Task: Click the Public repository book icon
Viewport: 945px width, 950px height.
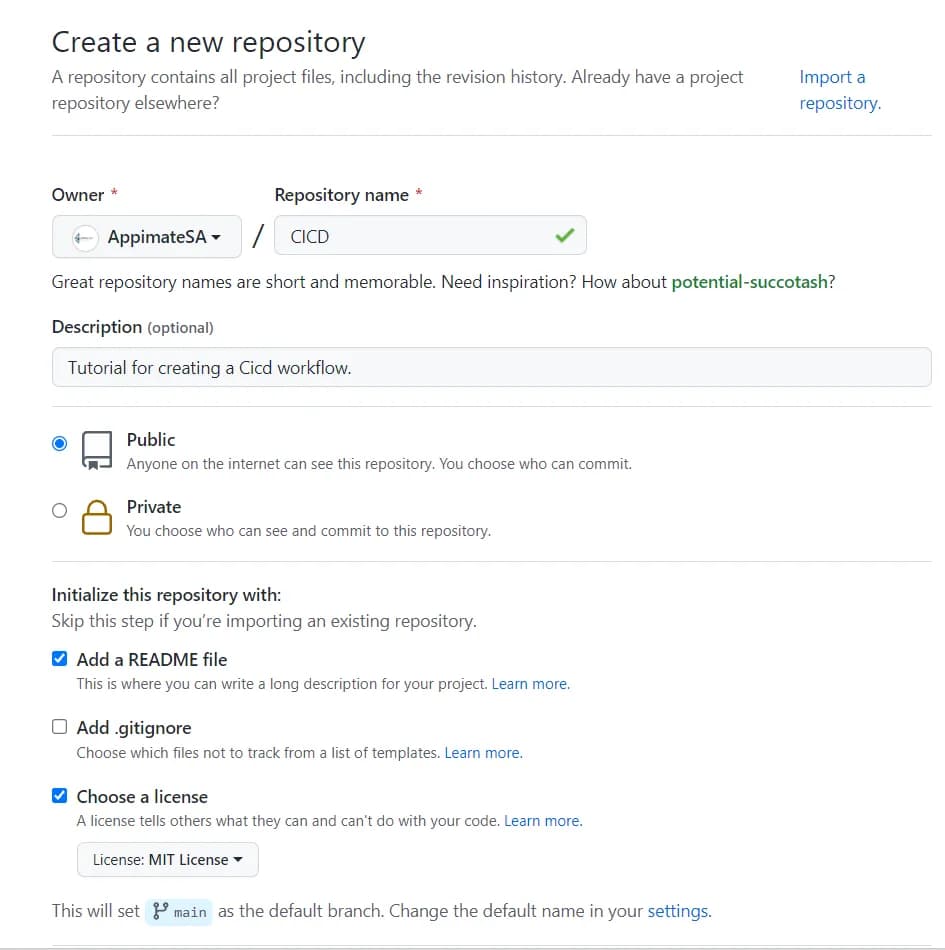Action: coord(97,450)
